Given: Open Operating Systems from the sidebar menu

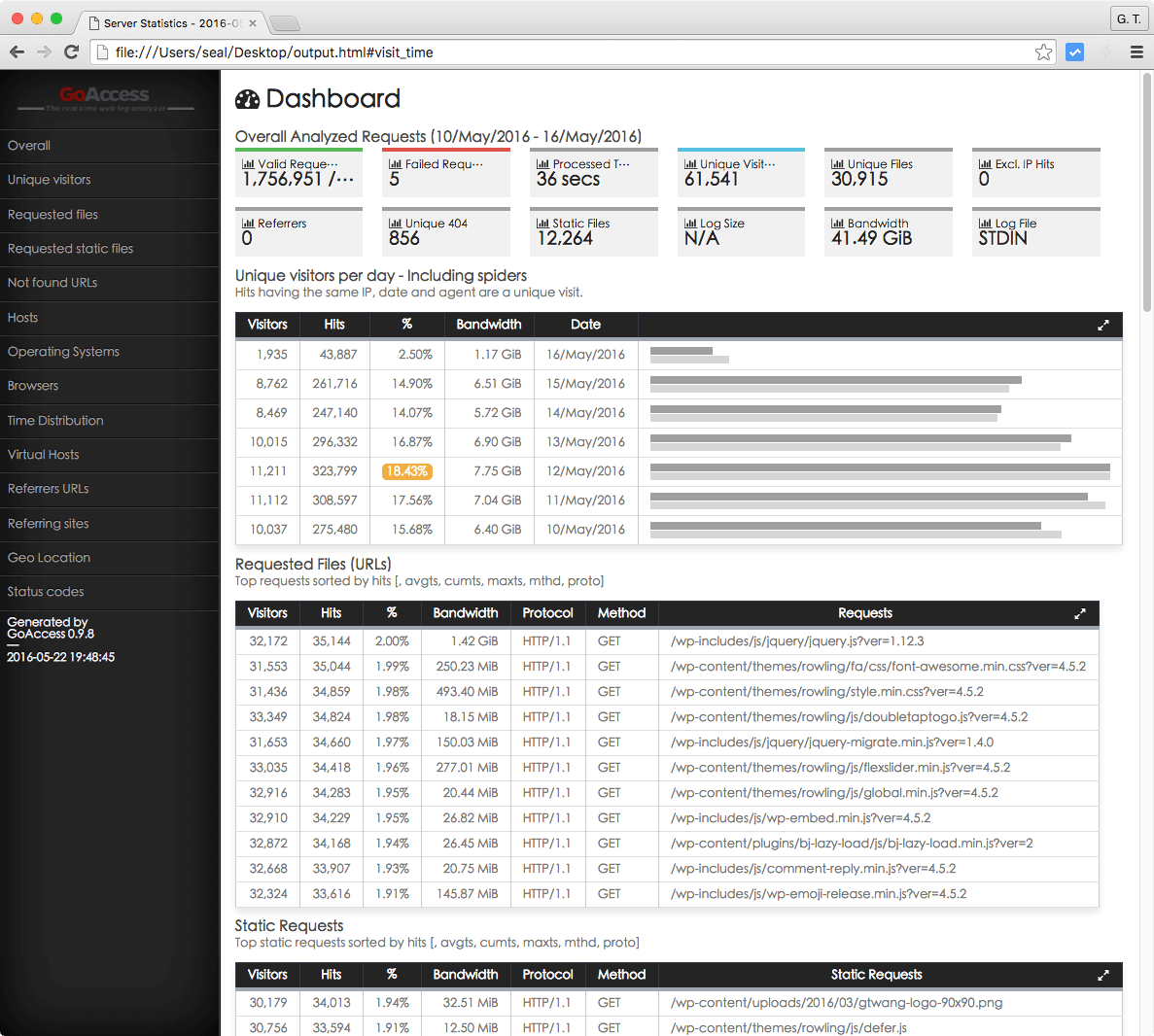Looking at the screenshot, I should [62, 352].
